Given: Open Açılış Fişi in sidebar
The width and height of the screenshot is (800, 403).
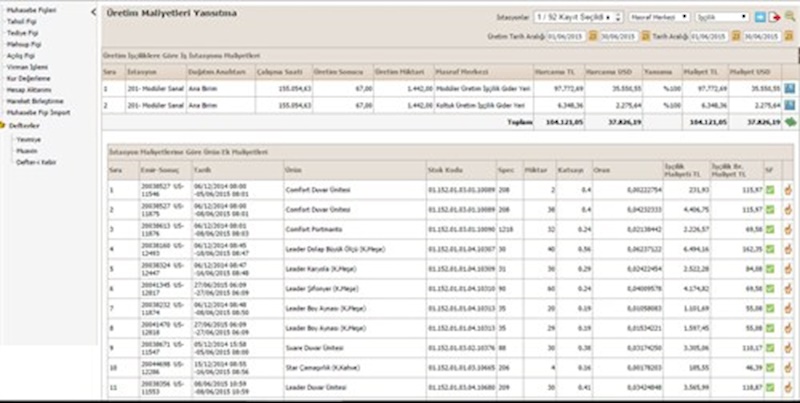Looking at the screenshot, I should (x=20, y=56).
